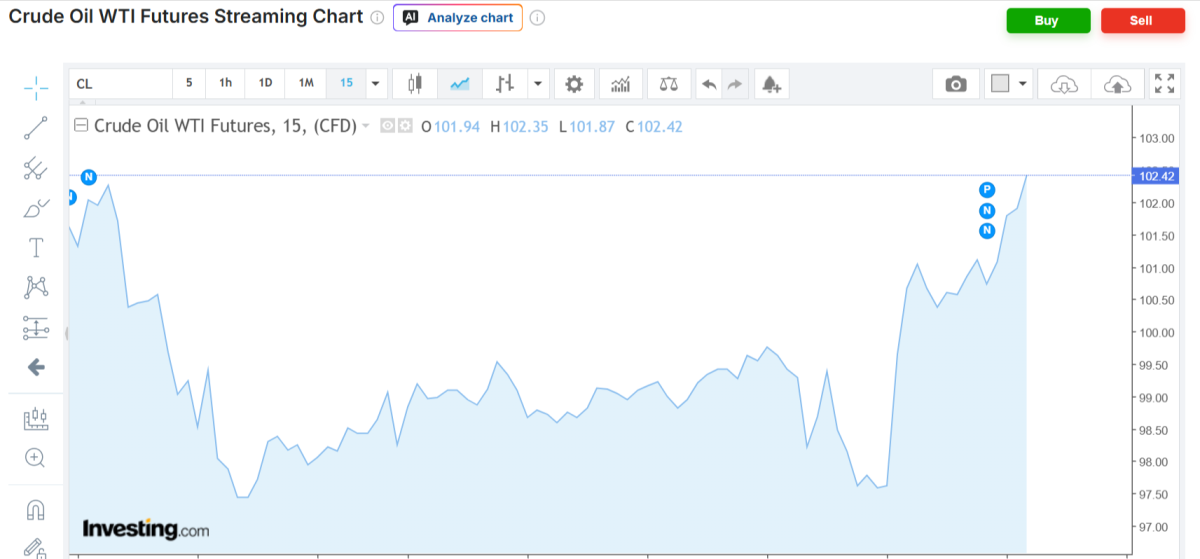
Task: Click the red Sell button
Action: pyautogui.click(x=1141, y=20)
